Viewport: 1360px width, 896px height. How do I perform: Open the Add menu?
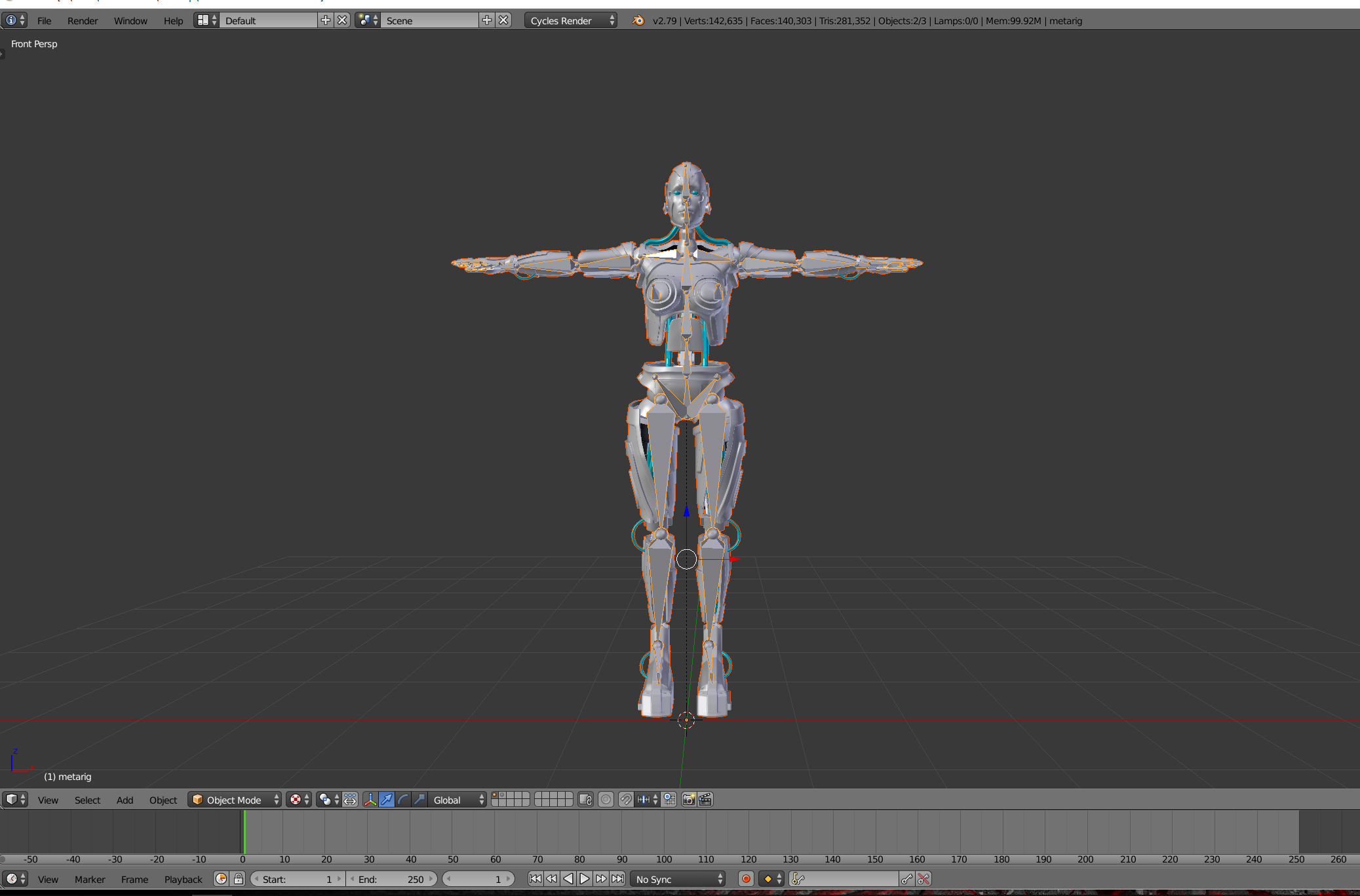tap(125, 800)
